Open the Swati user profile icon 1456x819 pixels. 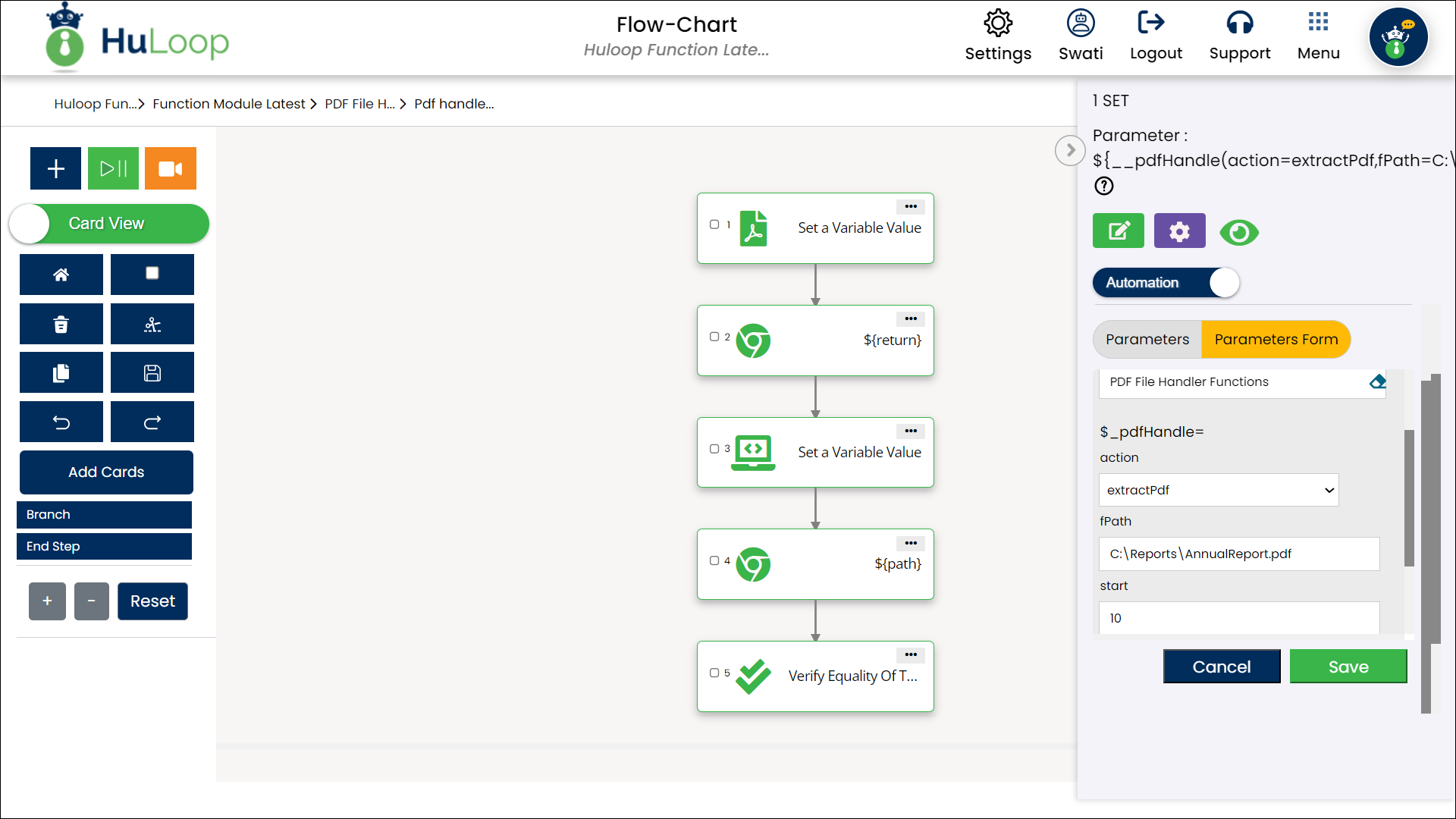[x=1081, y=23]
